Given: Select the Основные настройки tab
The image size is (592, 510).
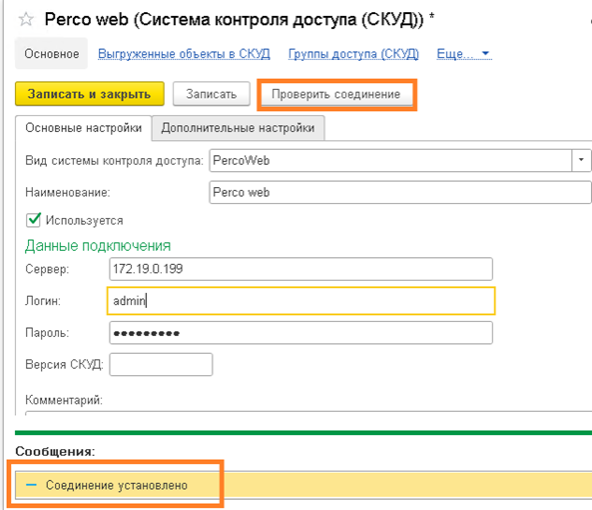Looking at the screenshot, I should [83, 128].
